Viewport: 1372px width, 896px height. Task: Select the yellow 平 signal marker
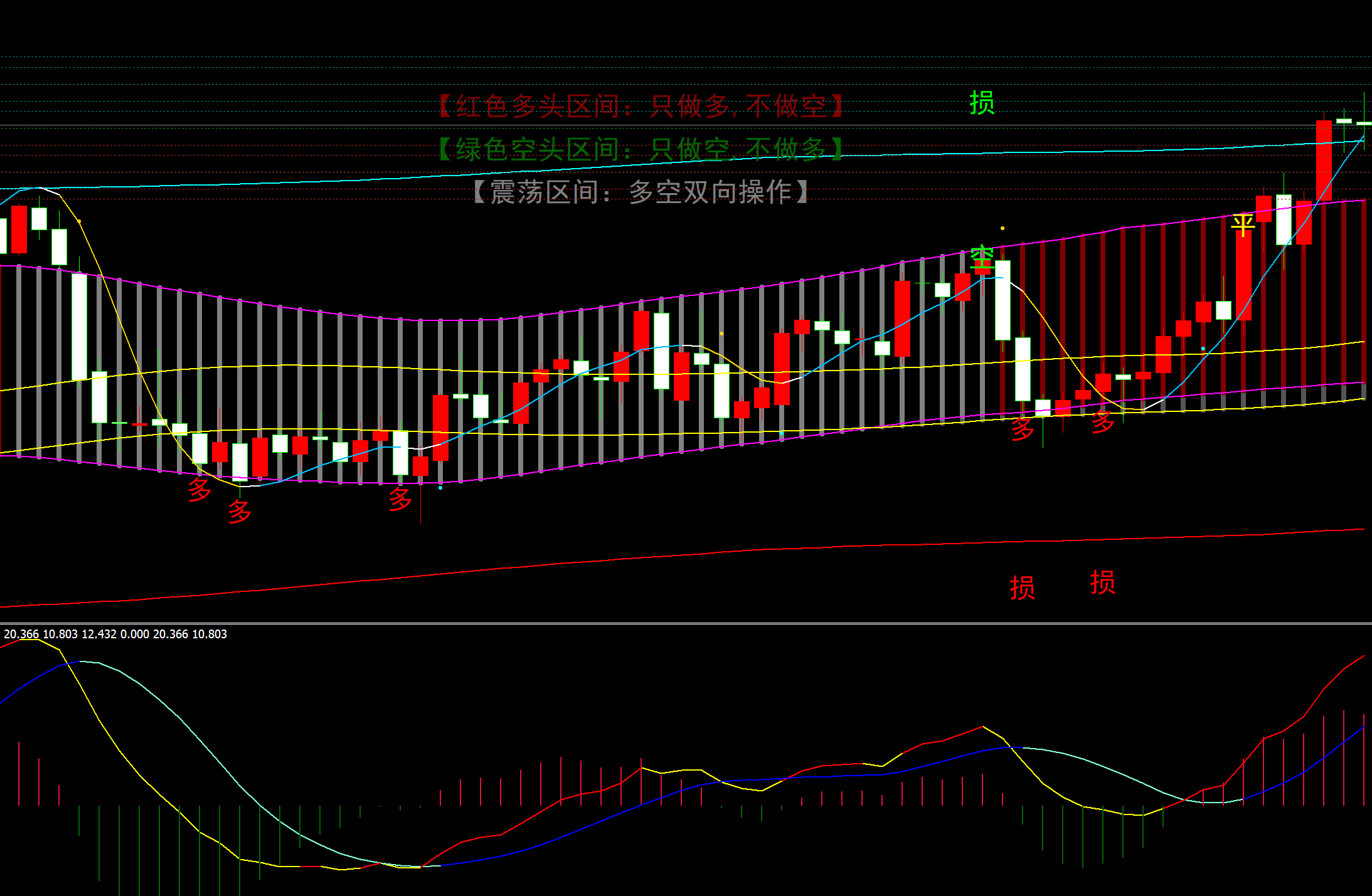[1243, 224]
